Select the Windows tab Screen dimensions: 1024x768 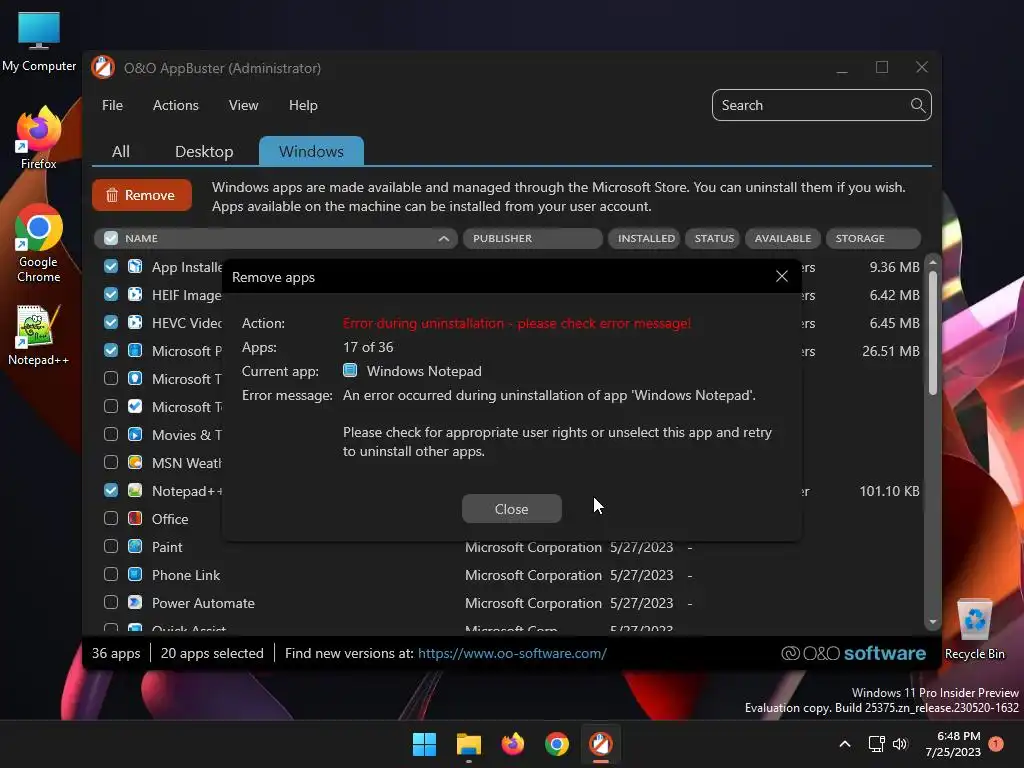[312, 152]
